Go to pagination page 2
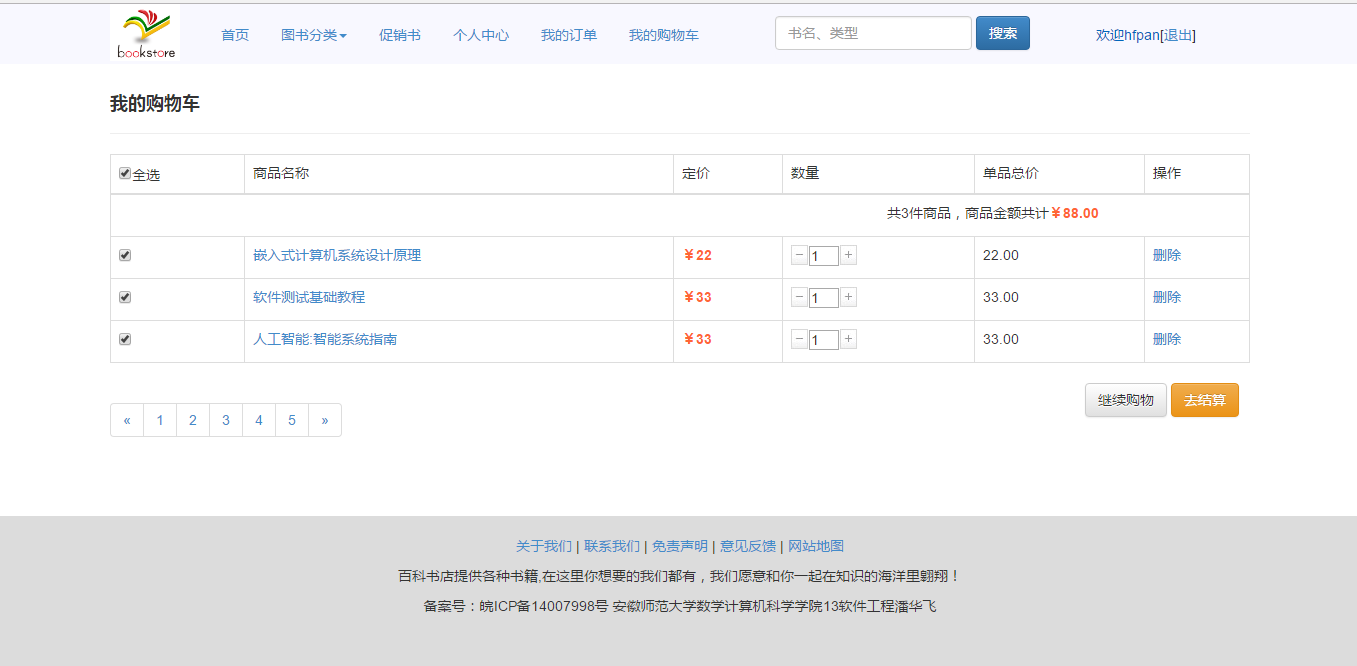1357x666 pixels. (193, 420)
